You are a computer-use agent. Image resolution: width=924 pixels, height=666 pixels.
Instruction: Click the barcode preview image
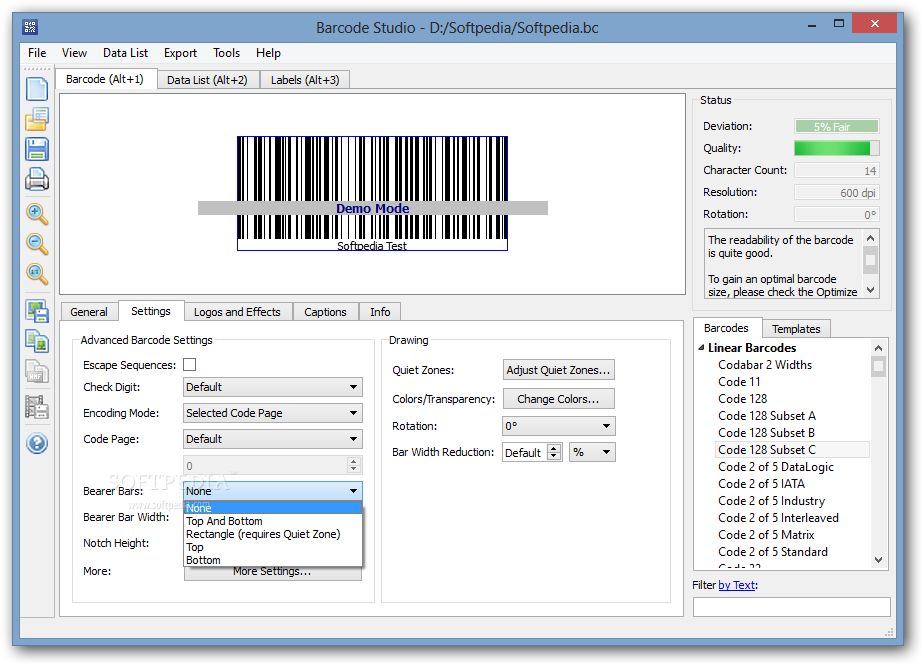[x=372, y=193]
